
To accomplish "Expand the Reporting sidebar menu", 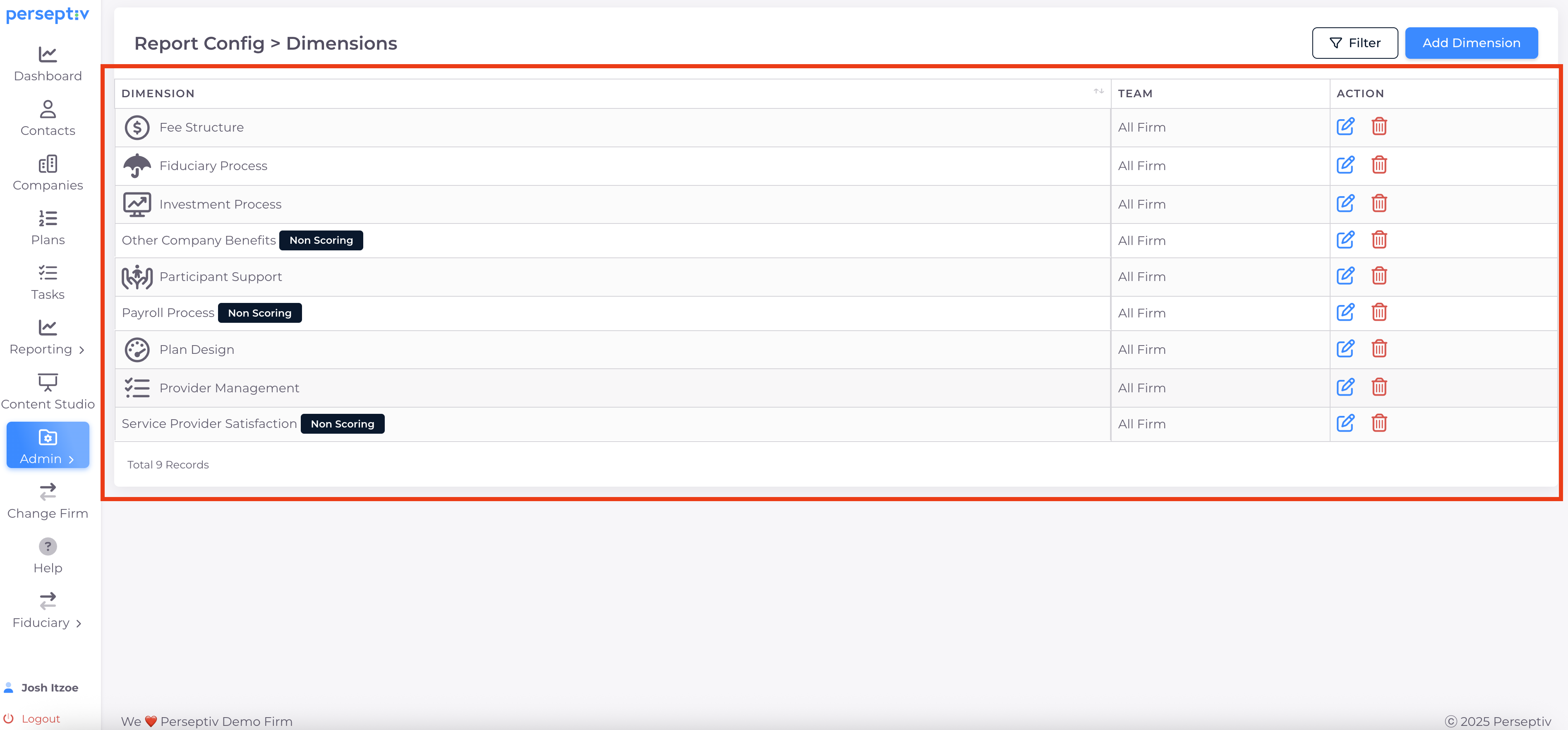I will click(48, 337).
